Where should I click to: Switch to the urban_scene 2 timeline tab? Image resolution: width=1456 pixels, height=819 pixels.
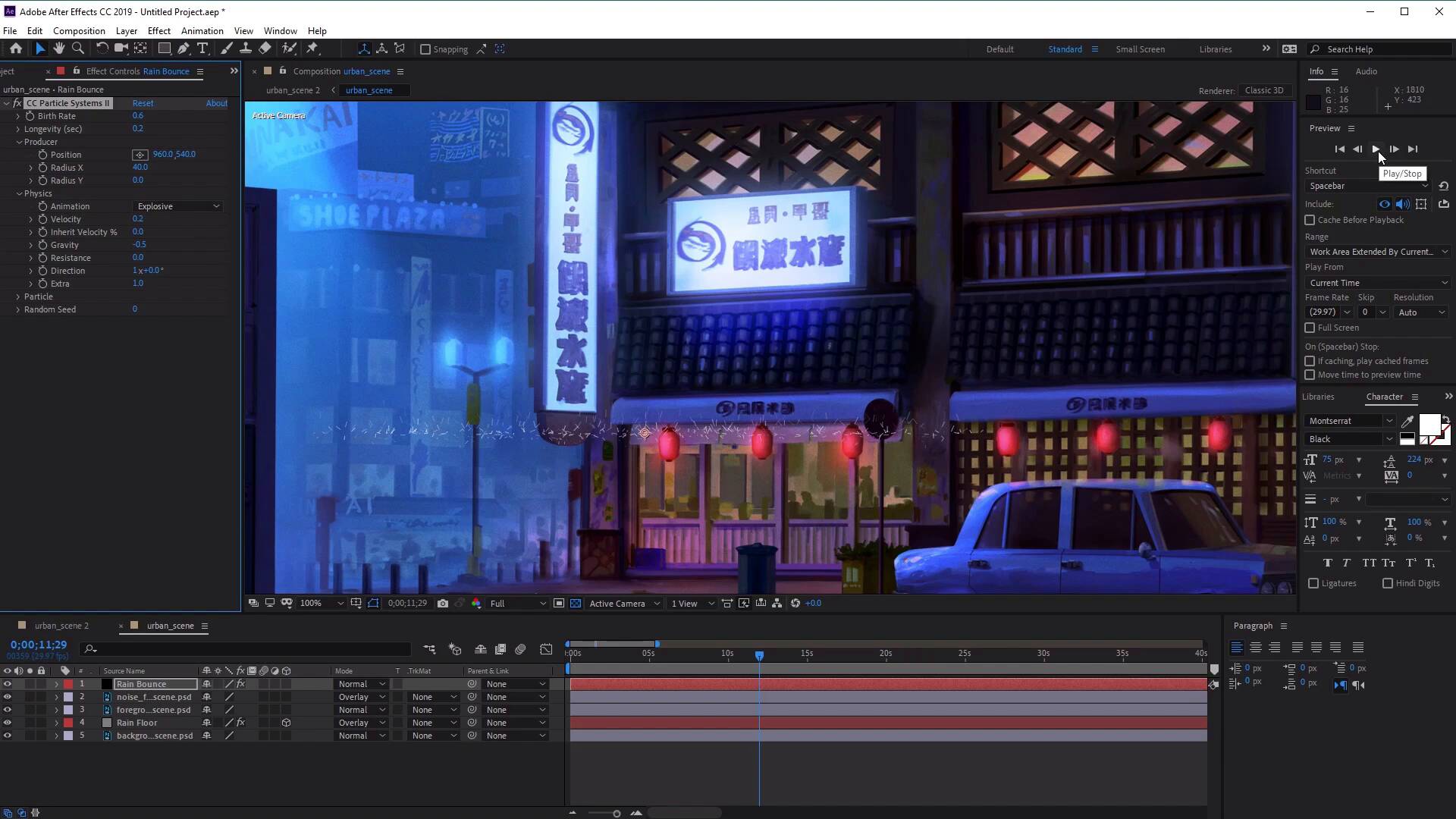coord(61,626)
